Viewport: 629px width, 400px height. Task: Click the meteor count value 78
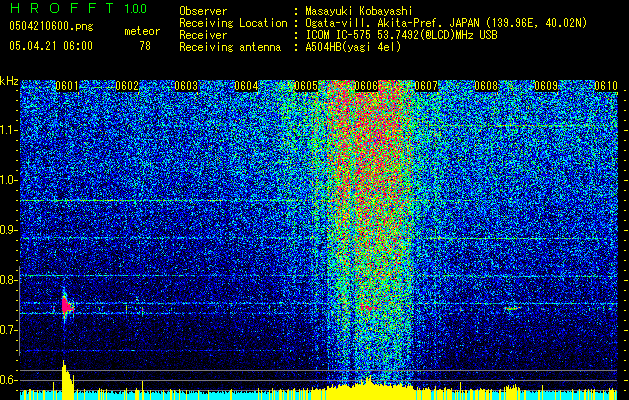coord(145,46)
